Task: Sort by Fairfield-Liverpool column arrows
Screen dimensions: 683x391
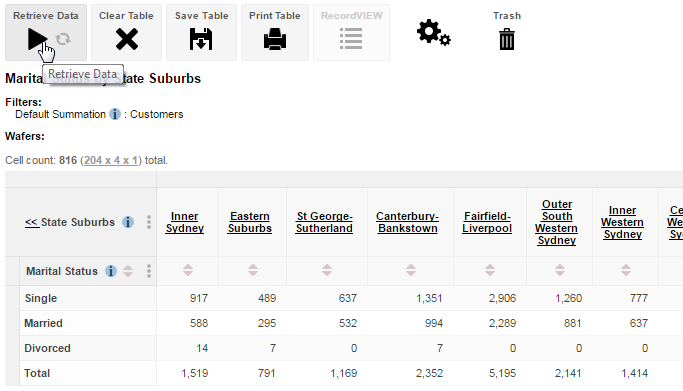Action: point(490,270)
